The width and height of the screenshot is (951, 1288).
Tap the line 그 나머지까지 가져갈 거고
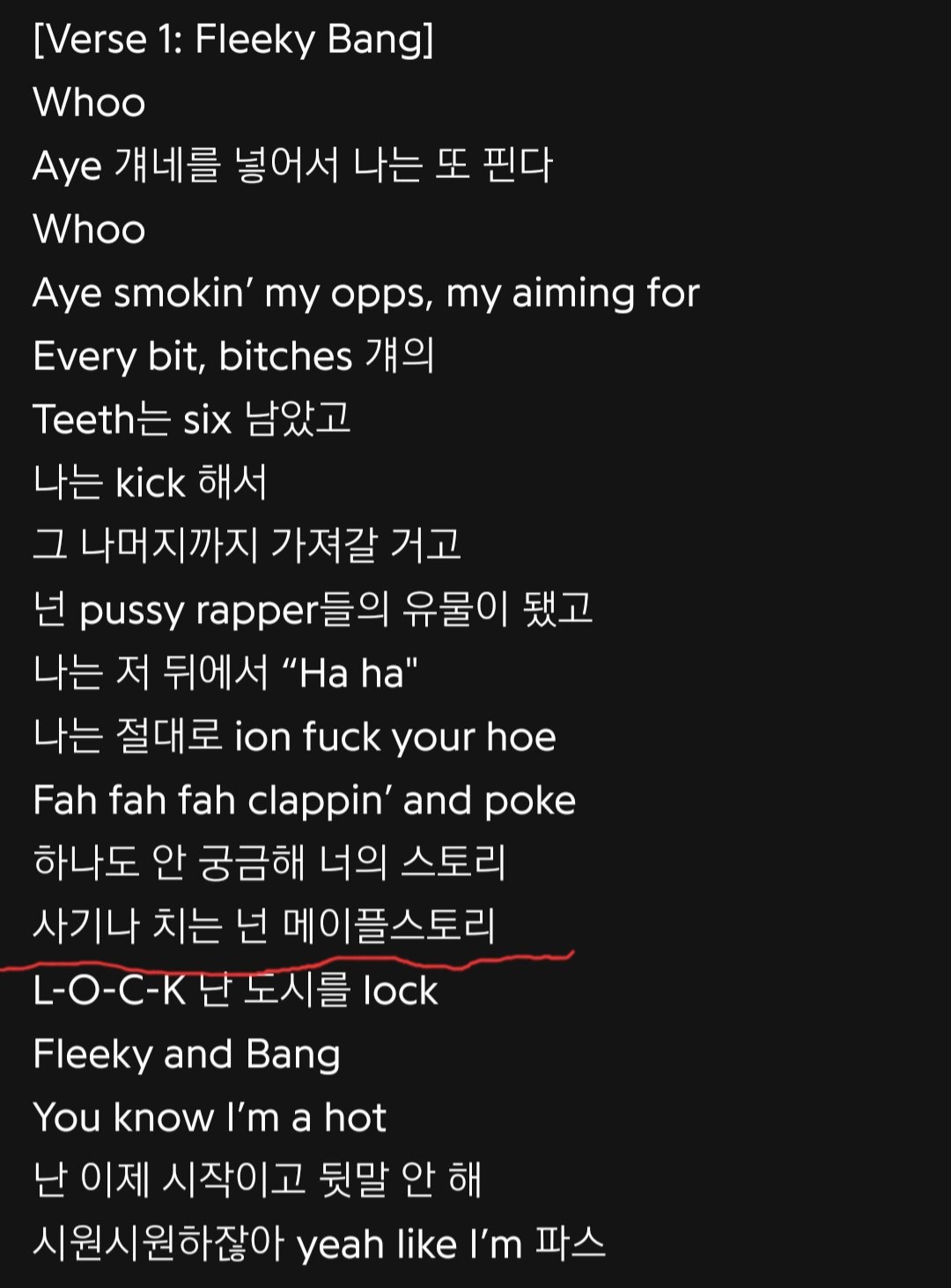pos(247,545)
